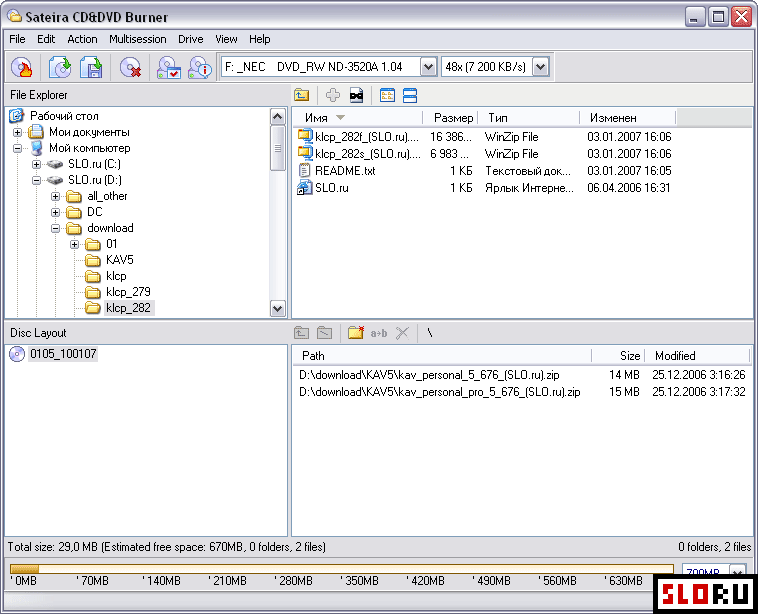Image resolution: width=758 pixels, height=614 pixels.
Task: Open the drive selection dropdown
Action: point(428,67)
